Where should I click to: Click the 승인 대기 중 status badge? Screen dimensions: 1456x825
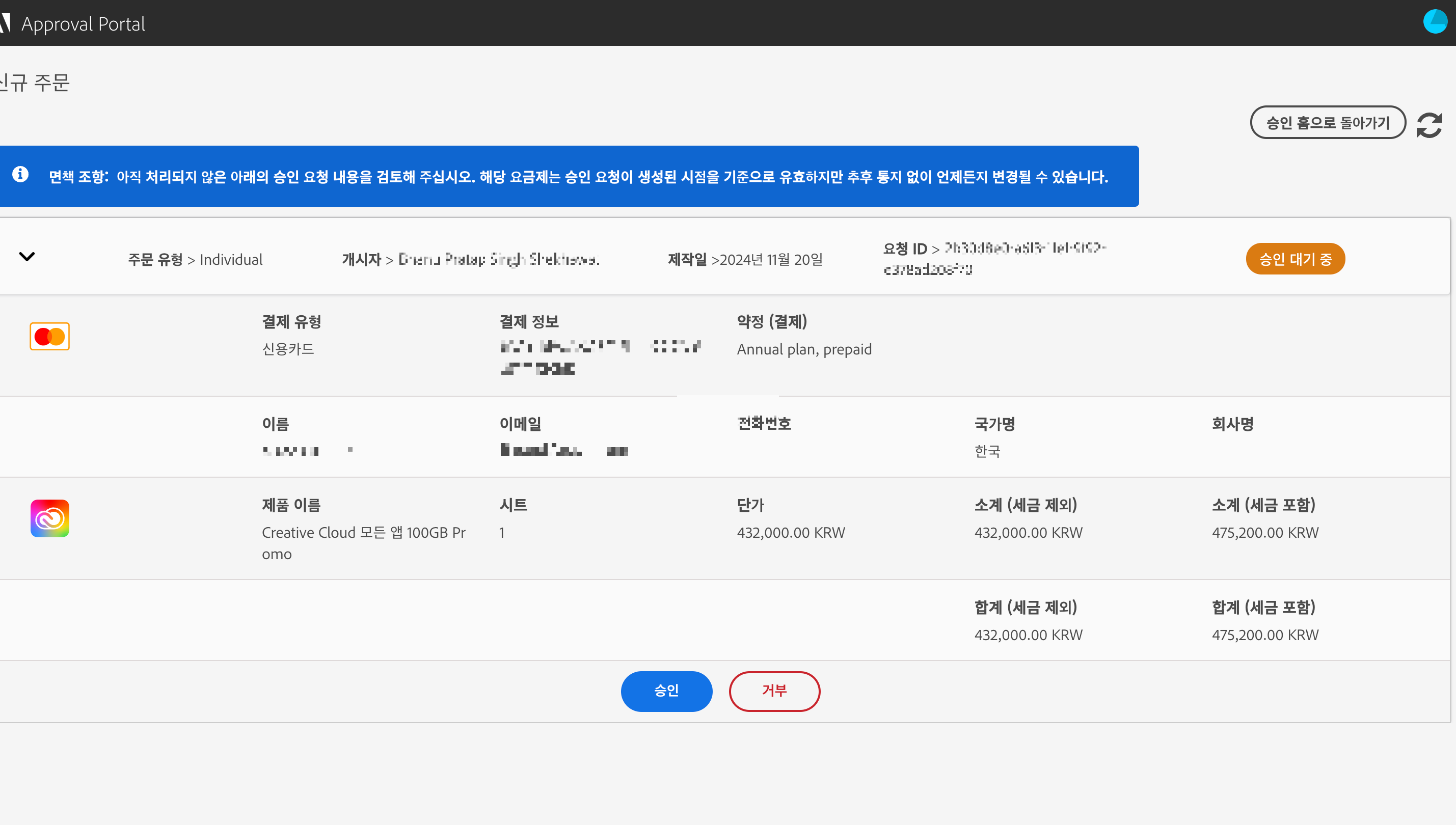click(1295, 259)
